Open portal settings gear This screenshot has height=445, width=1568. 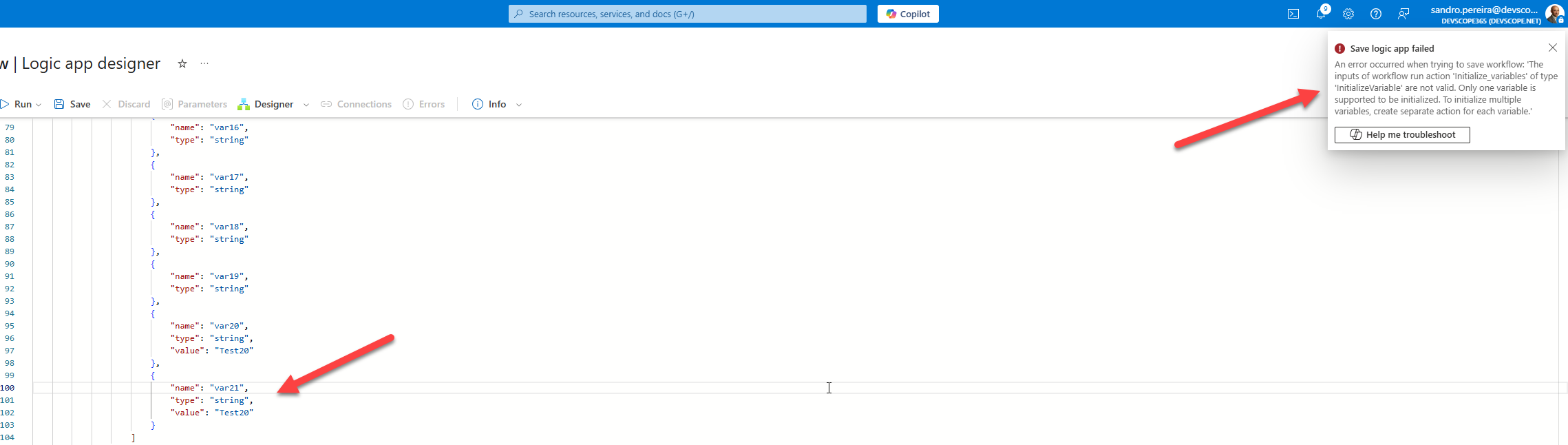1348,14
